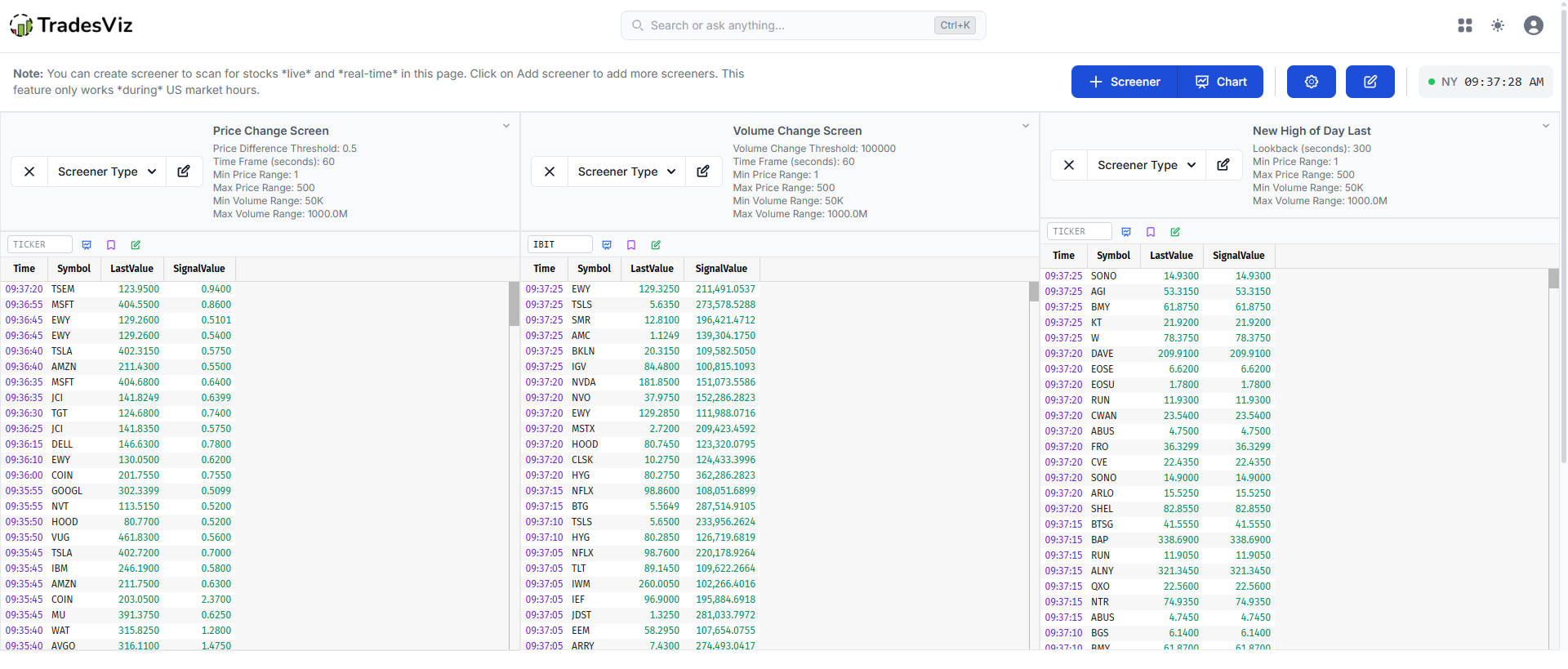Select NVDA symbol in Volume Change table
1568x669 pixels.
584,382
